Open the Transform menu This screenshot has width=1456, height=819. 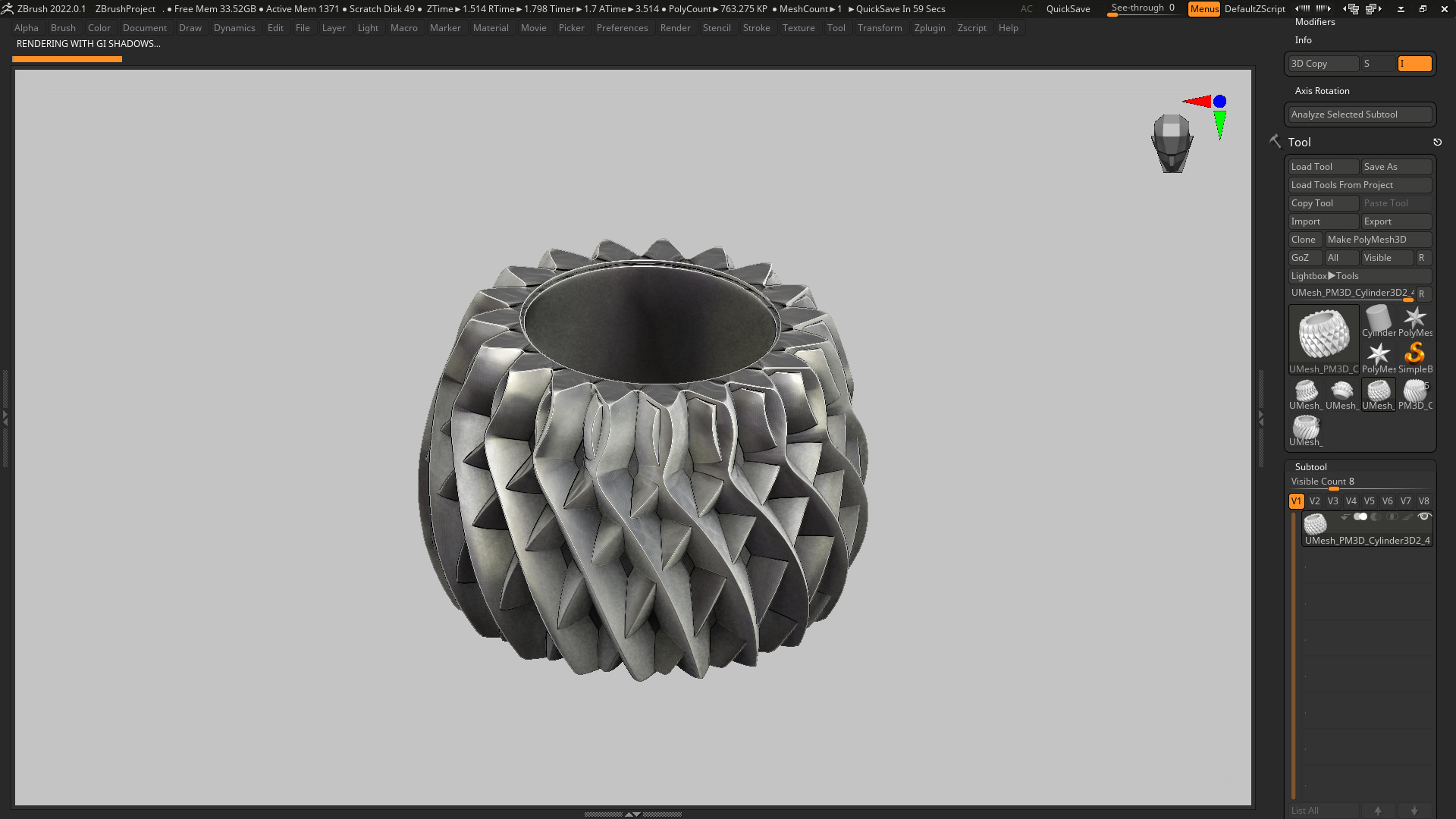point(880,28)
